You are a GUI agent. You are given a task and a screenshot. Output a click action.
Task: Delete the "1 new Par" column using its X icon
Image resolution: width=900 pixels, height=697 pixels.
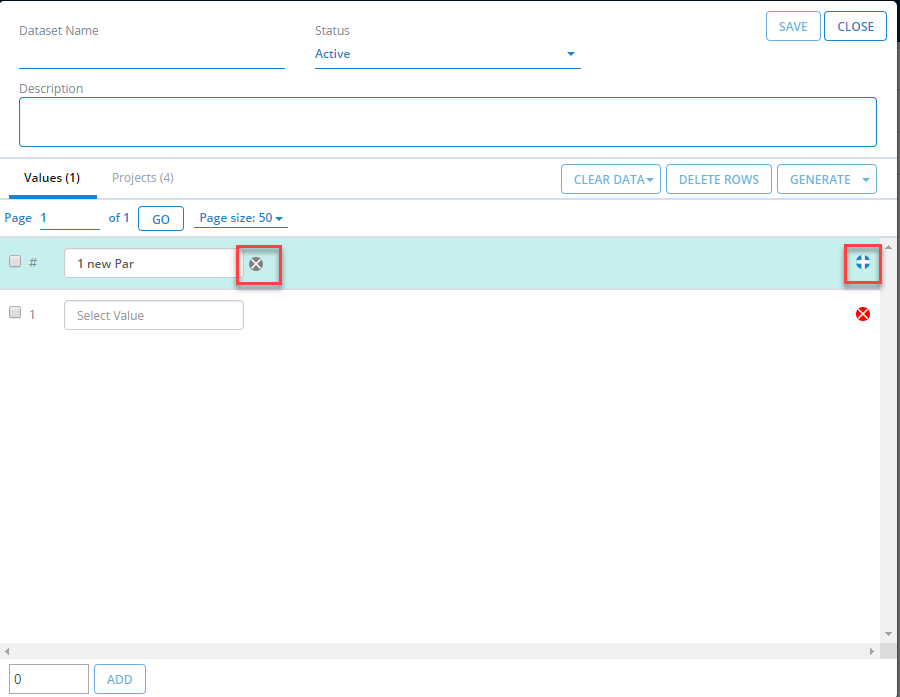pyautogui.click(x=258, y=264)
